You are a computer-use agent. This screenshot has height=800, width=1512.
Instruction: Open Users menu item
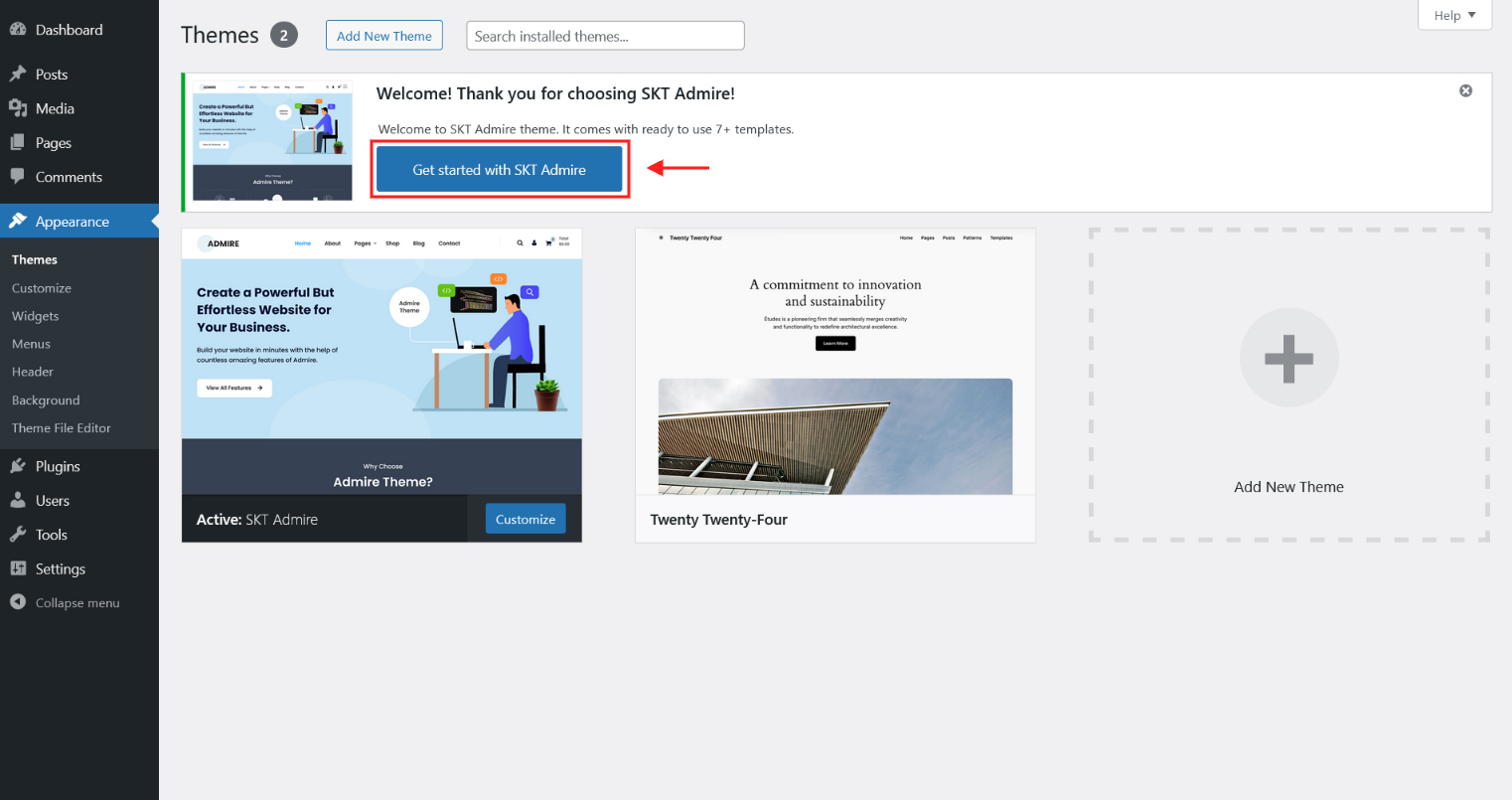79,500
